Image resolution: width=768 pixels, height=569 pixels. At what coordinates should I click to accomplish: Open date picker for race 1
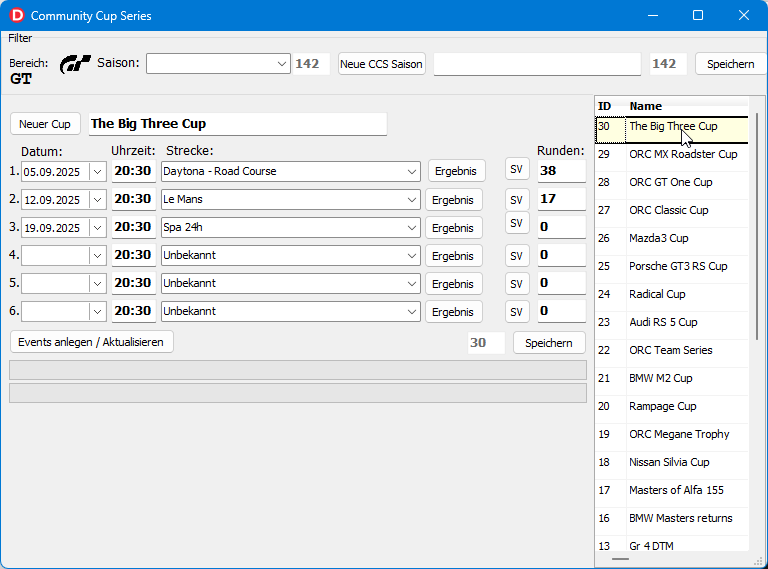click(x=97, y=171)
